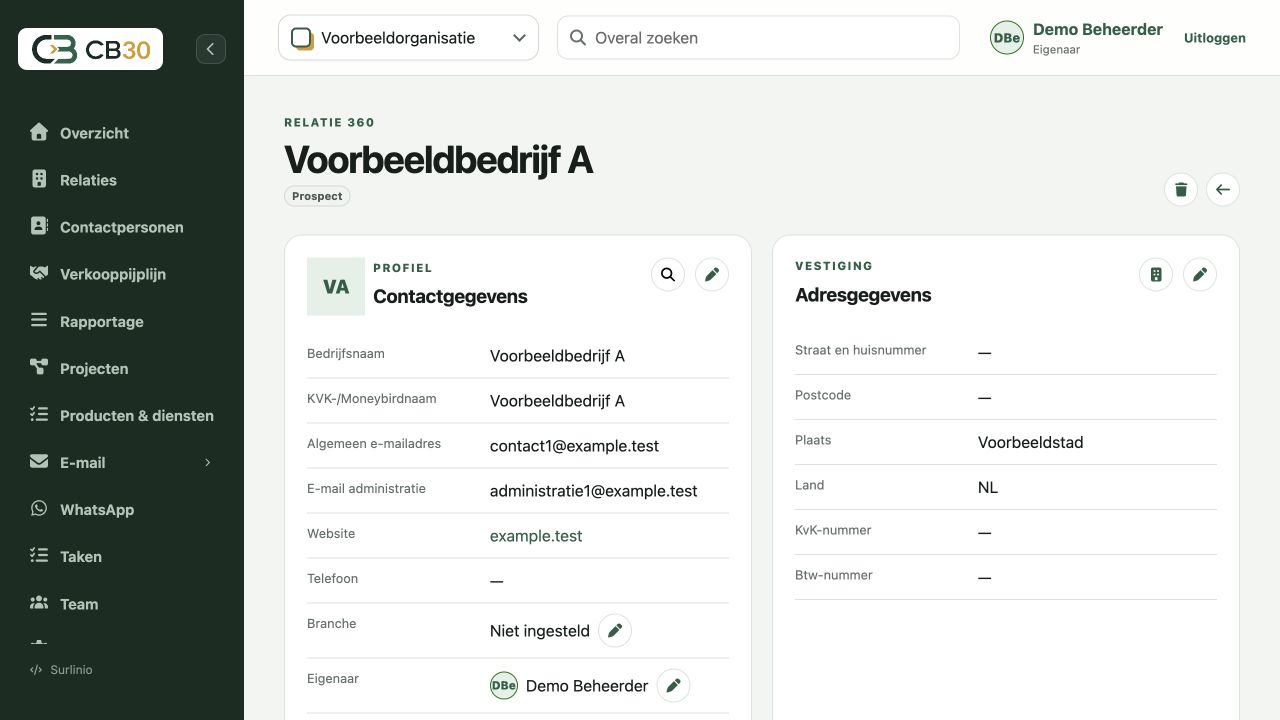Open the Verkooppijplijn handshake icon
The width and height of the screenshot is (1280, 720).
[39, 273]
